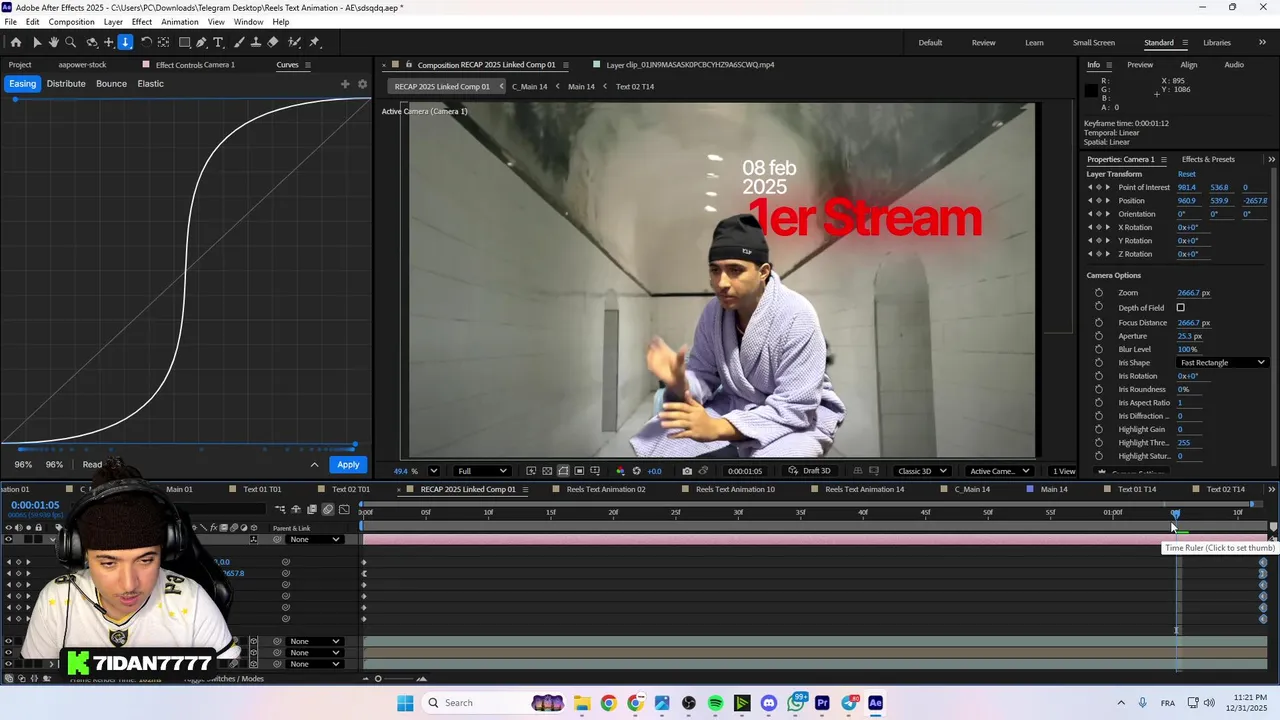The image size is (1280, 720).
Task: Select the Selection arrow tool
Action: click(x=37, y=42)
